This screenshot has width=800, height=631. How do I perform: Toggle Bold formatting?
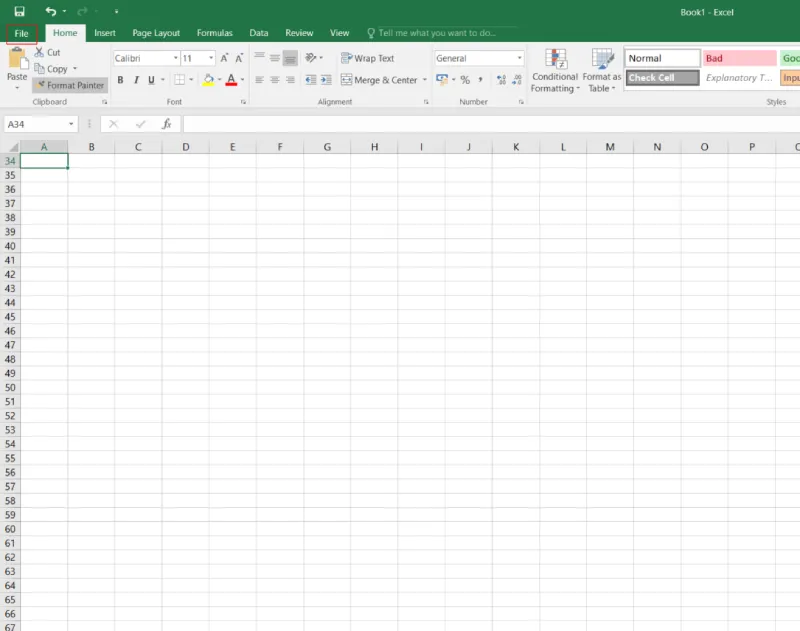pos(120,80)
